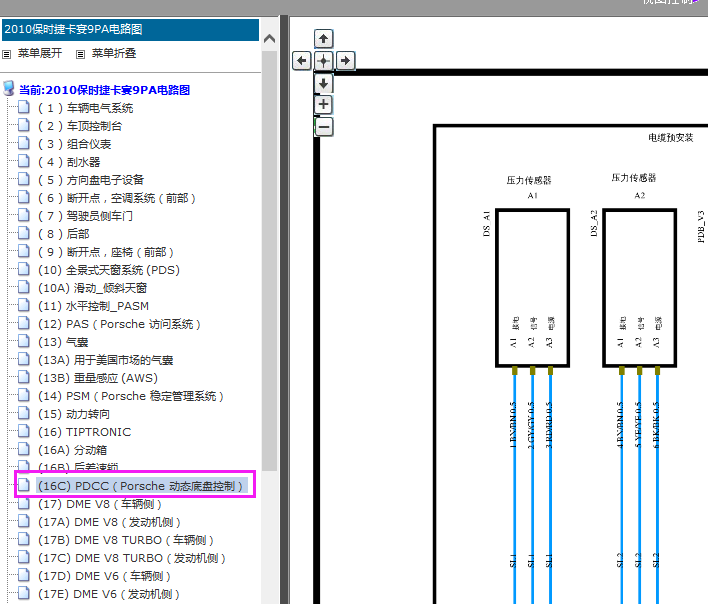Image resolution: width=708 pixels, height=604 pixels.
Task: Click the 菜单展开 list icon
Action: (6, 55)
